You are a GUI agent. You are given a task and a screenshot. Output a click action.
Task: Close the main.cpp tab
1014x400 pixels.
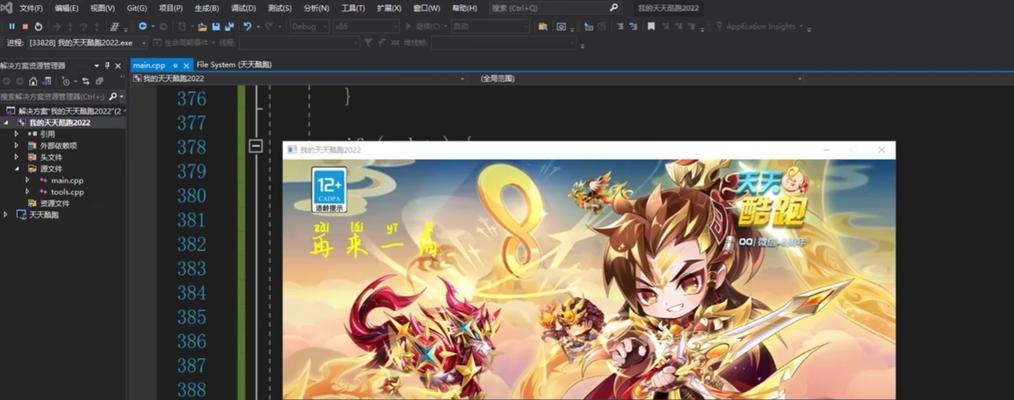point(186,65)
